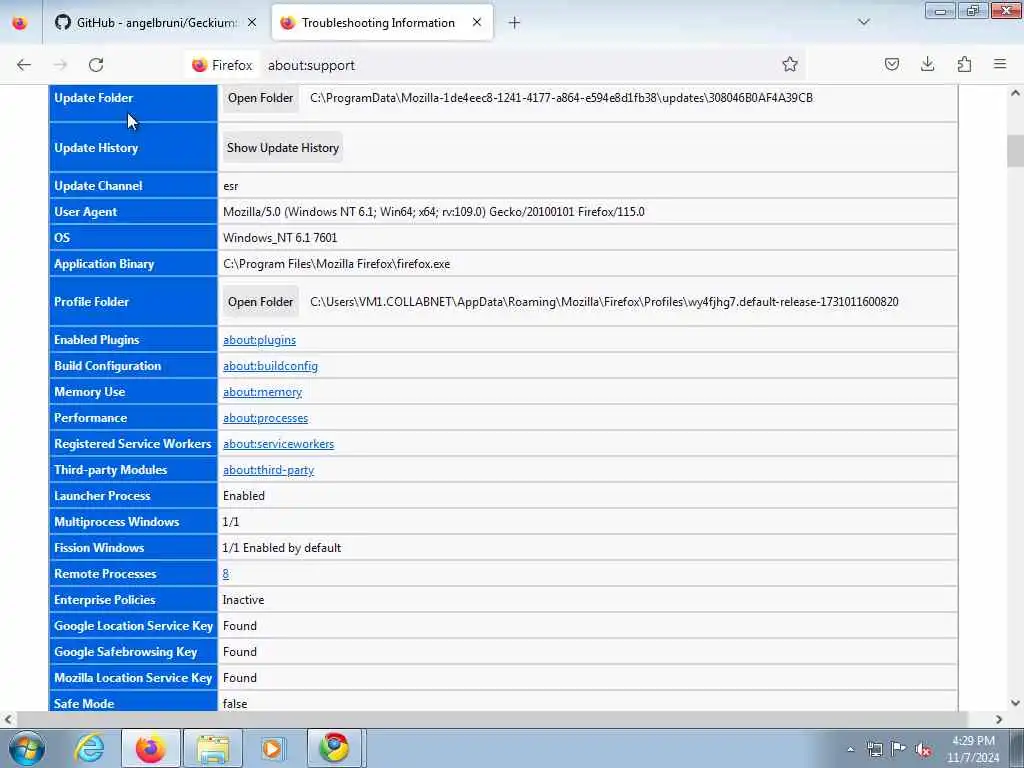Click the Update Channel row header
Image resolution: width=1024 pixels, height=768 pixels.
[x=133, y=185]
